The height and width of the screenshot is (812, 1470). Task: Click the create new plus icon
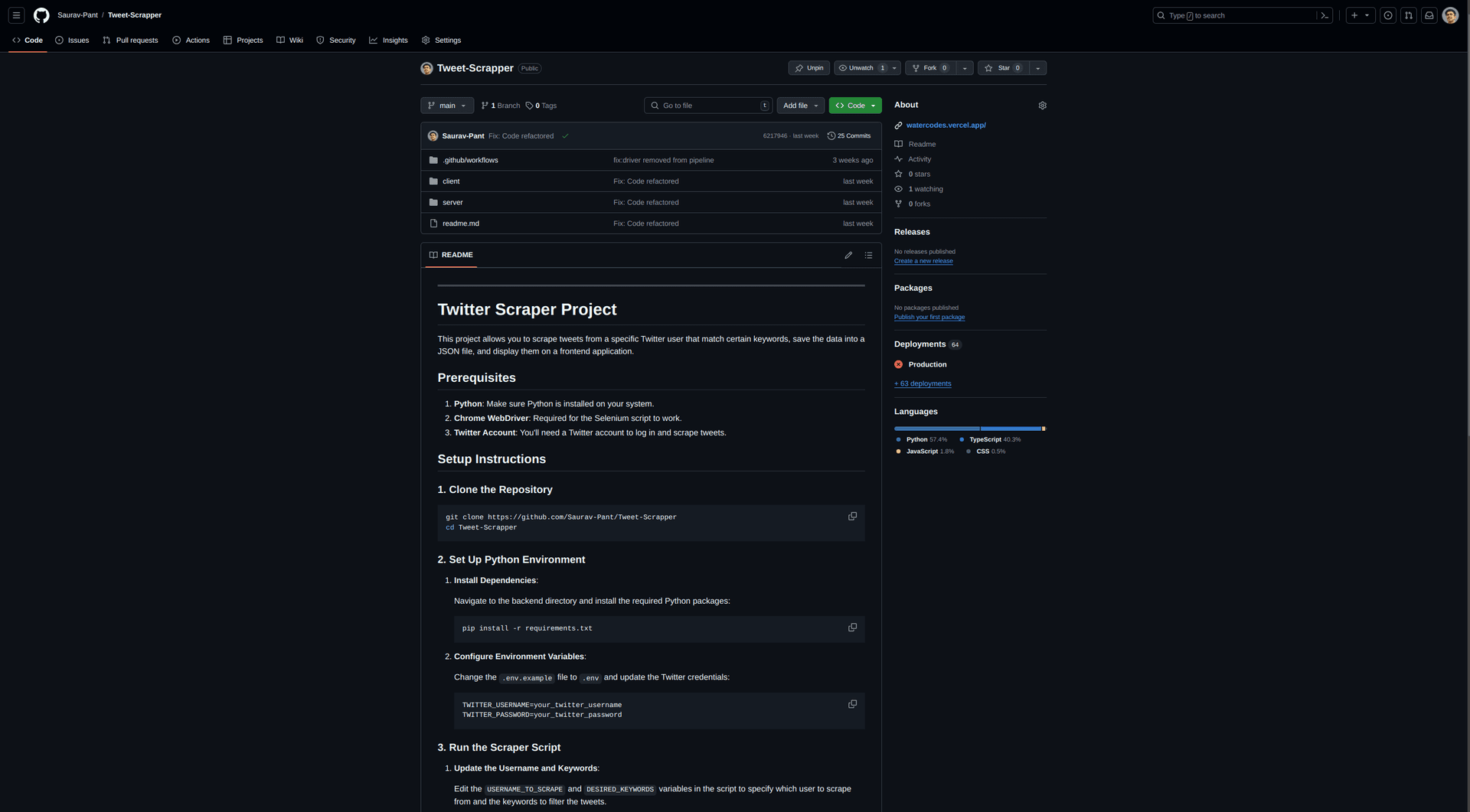1354,15
